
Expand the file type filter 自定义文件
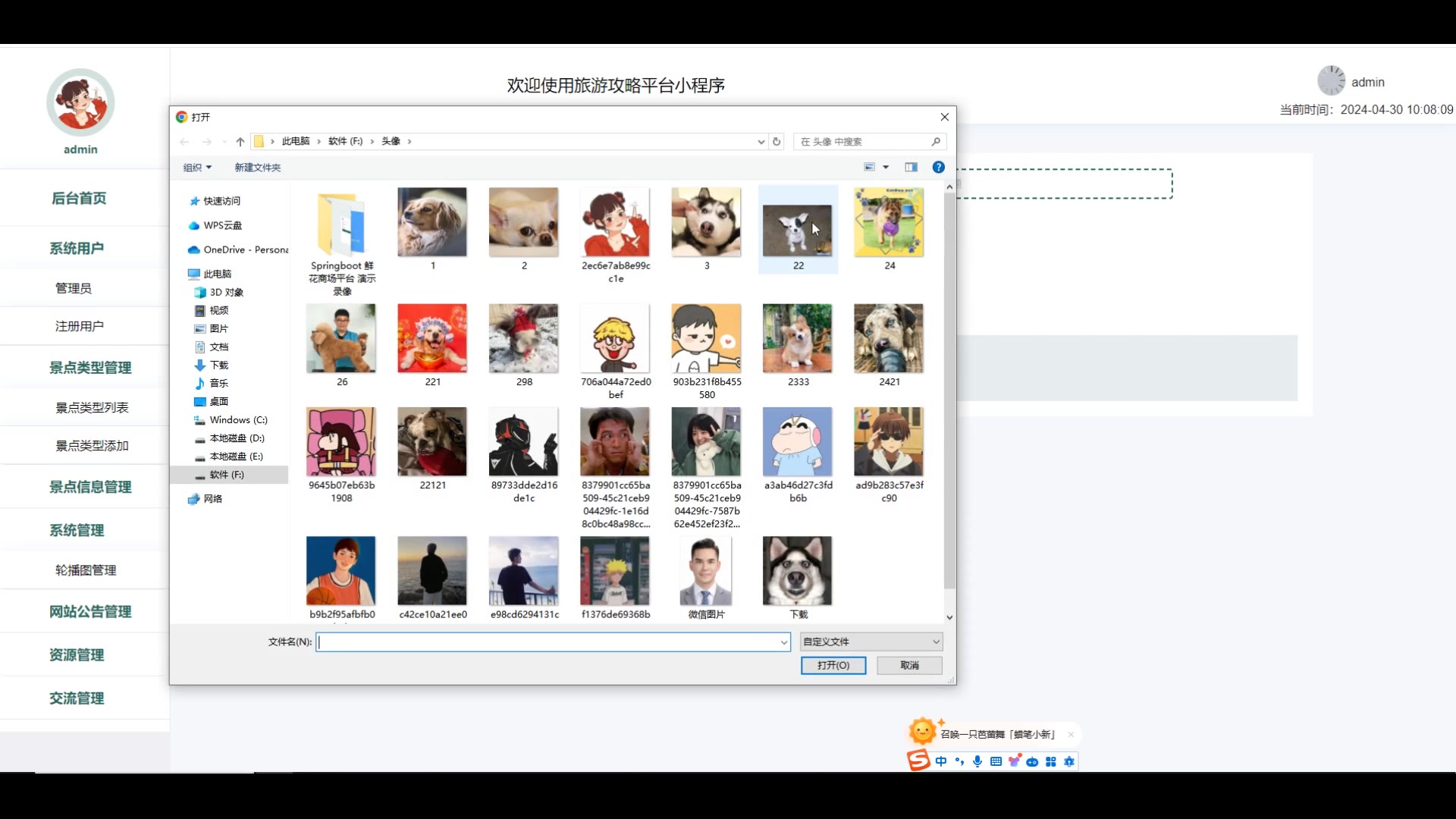(871, 642)
